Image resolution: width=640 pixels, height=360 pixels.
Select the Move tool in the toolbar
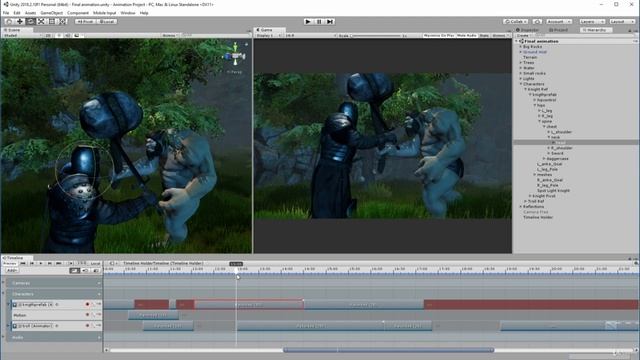(20, 21)
